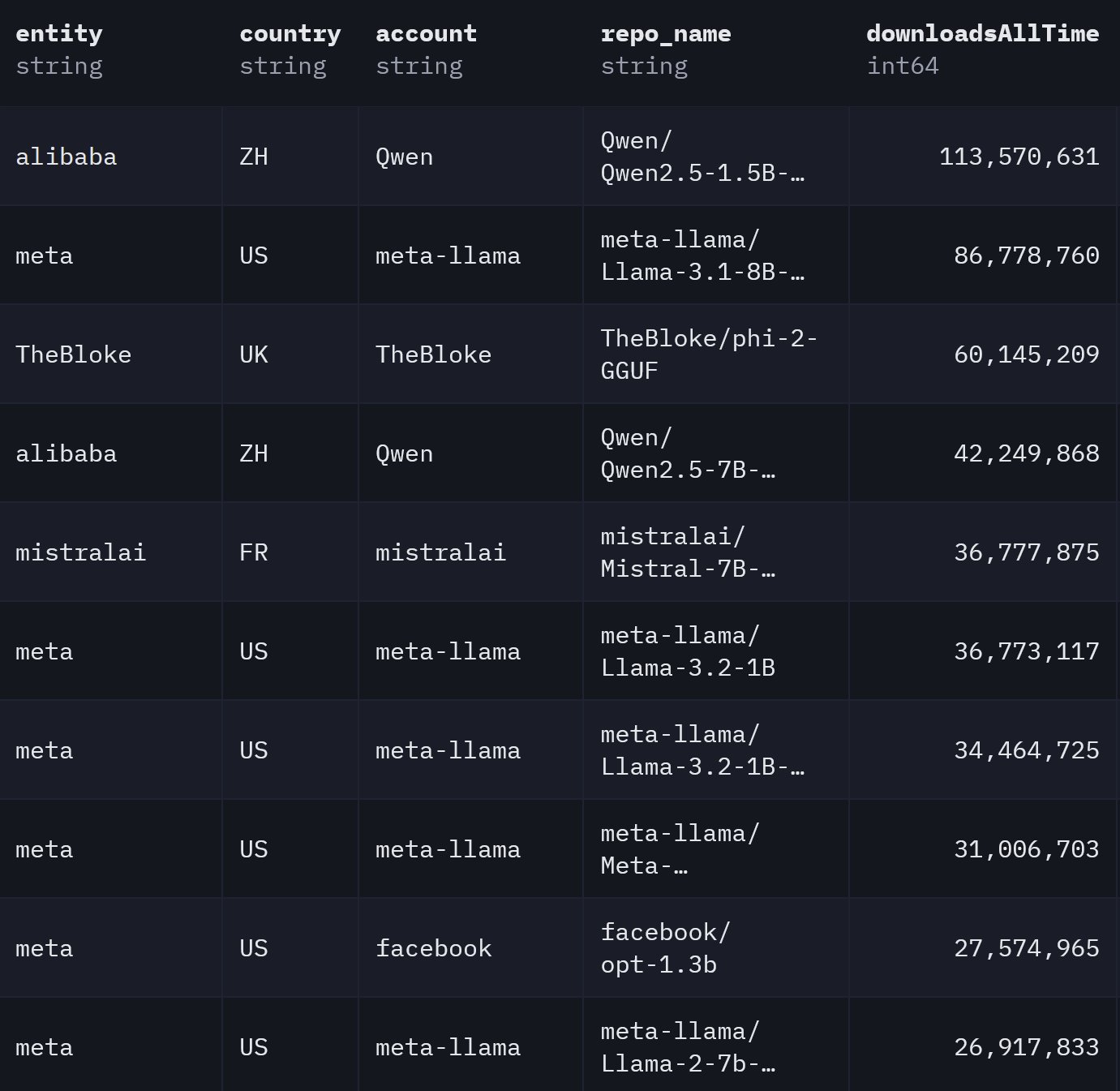This screenshot has width=1120, height=1091.
Task: Click the TheBloke/phi-2-GGUF repo cell
Action: pos(709,354)
